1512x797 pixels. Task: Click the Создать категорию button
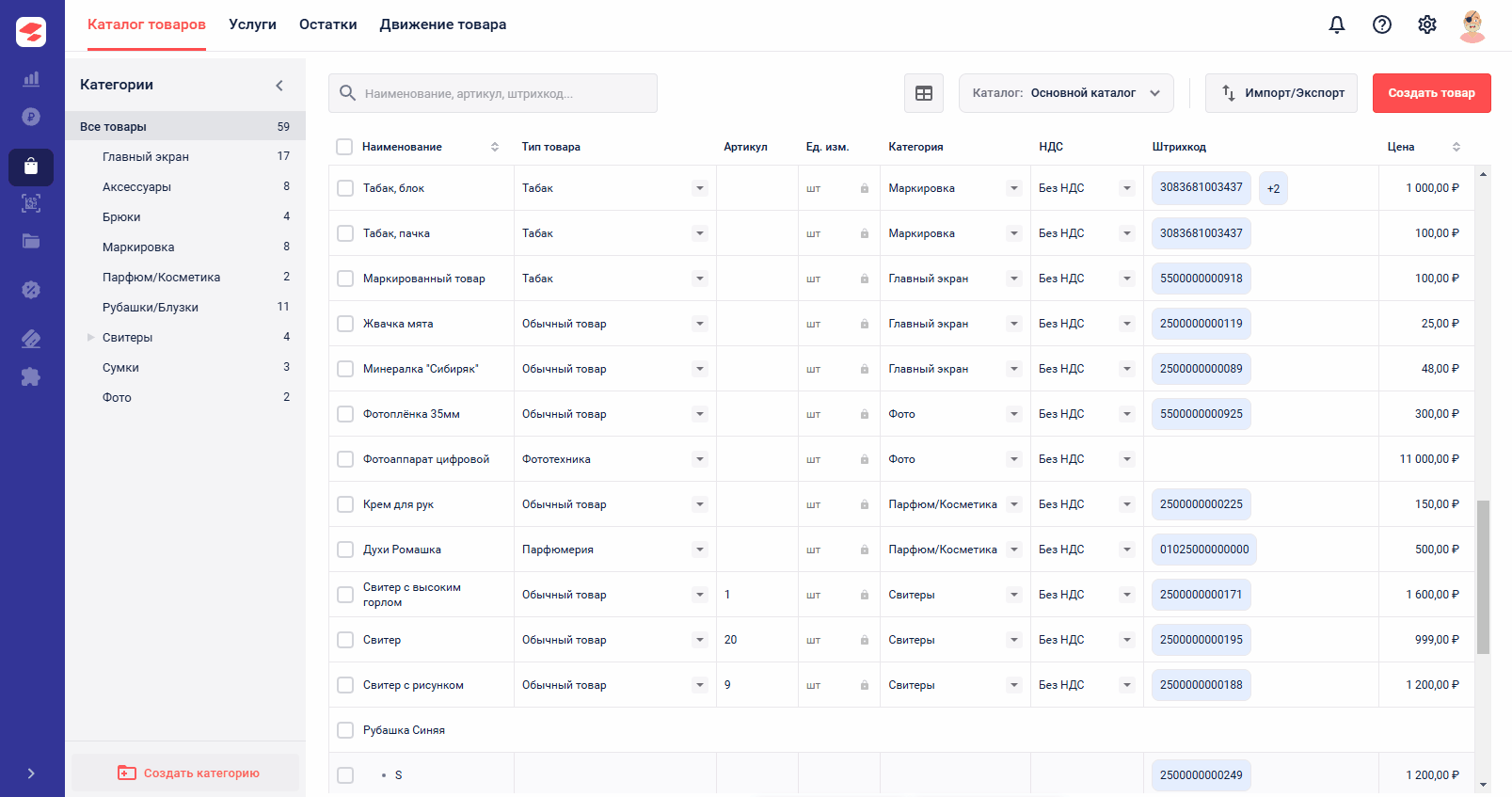185,773
